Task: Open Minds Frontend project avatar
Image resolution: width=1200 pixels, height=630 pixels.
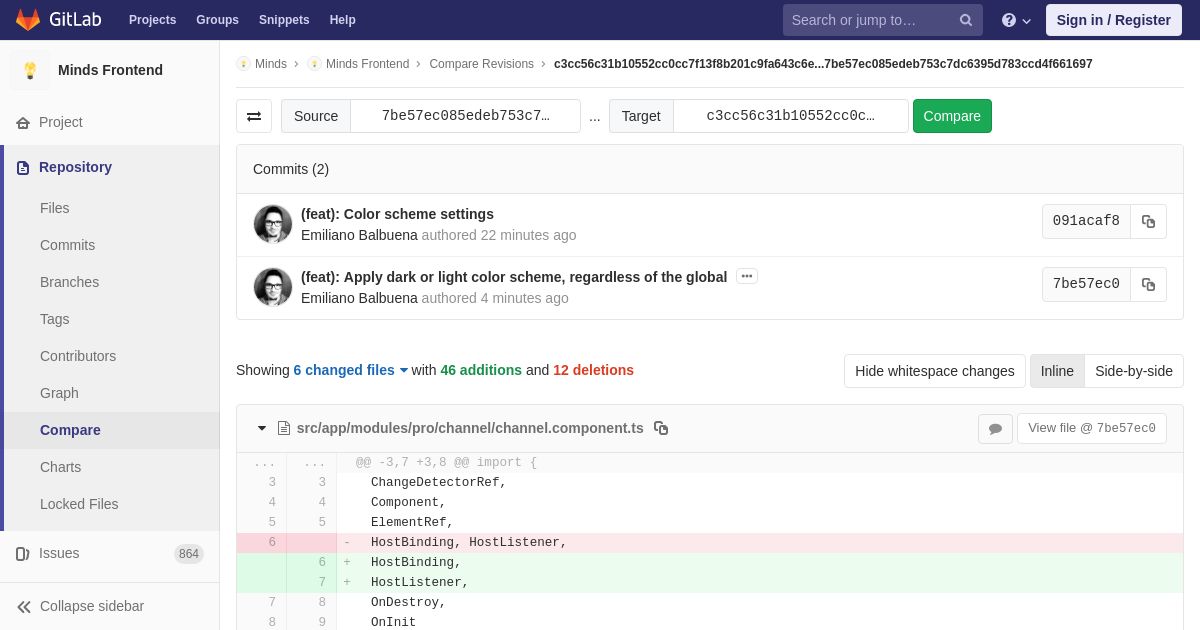Action: 30,70
